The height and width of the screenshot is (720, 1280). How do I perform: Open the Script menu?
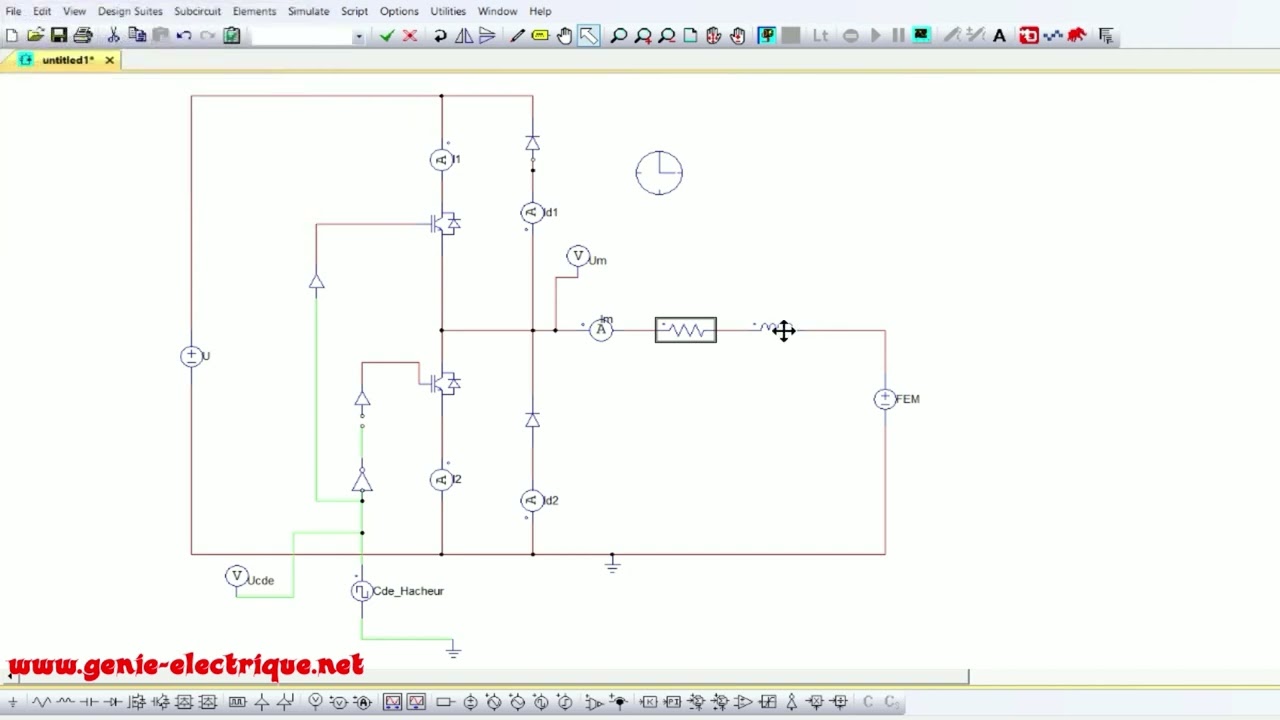354,11
